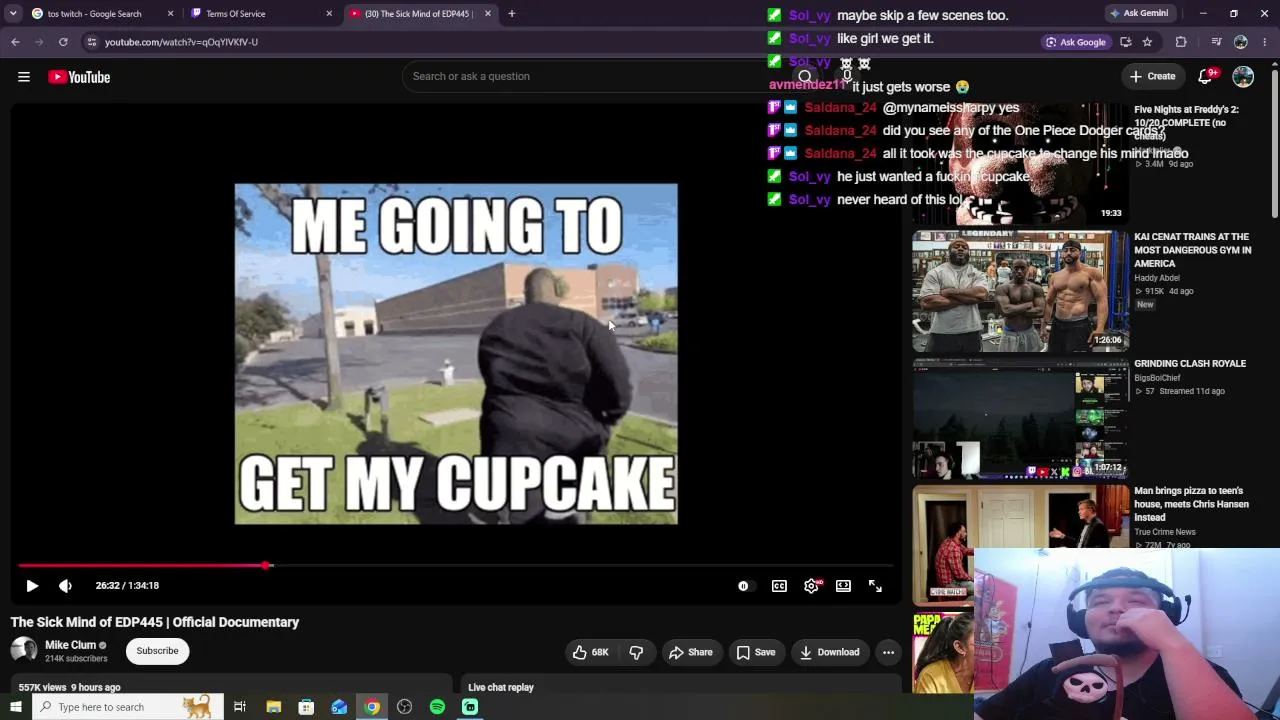Viewport: 1280px width, 720px height.
Task: Open File Explorer from the taskbar
Action: click(273, 707)
